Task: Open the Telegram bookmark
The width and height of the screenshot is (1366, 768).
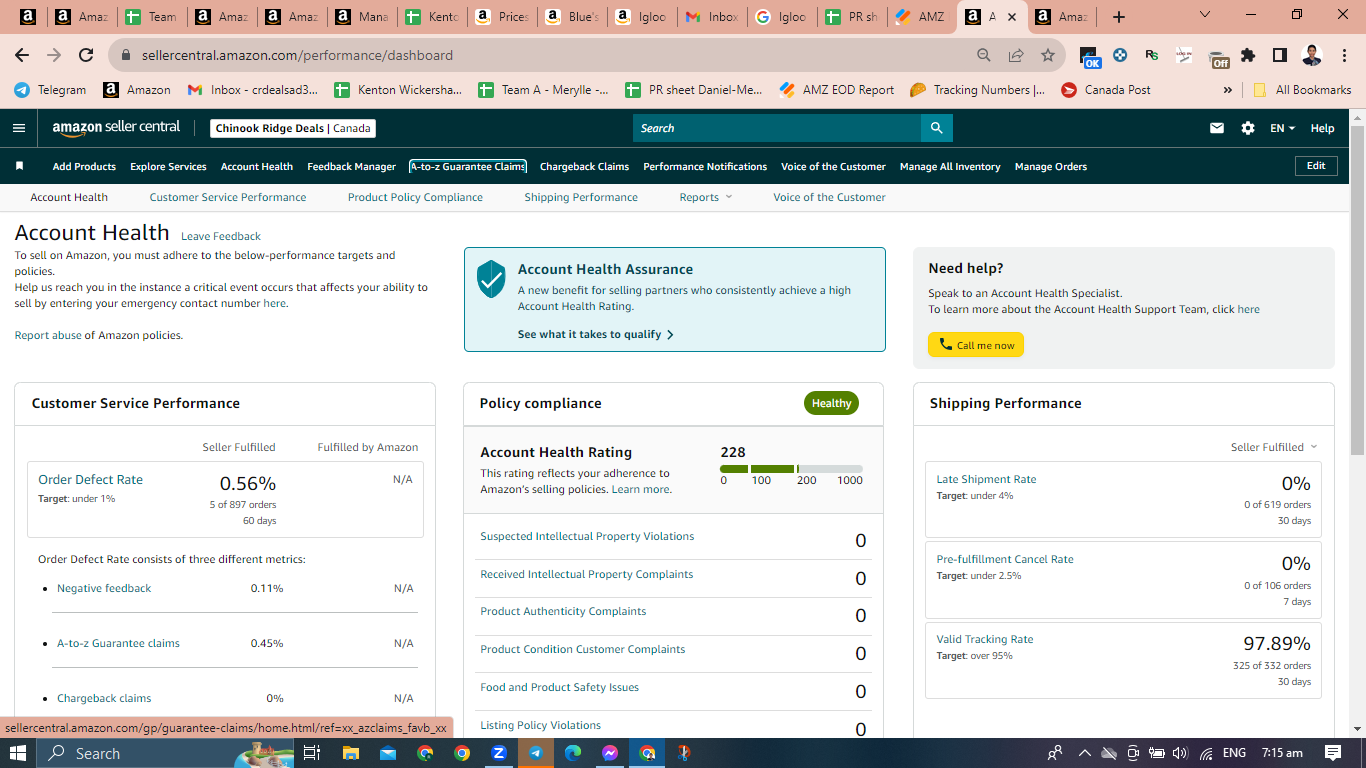Action: point(50,90)
